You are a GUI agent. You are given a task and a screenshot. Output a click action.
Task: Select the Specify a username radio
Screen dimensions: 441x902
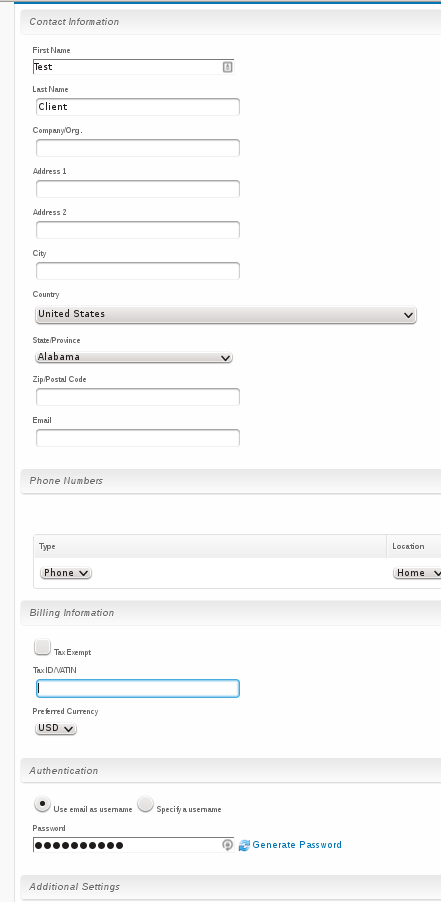(145, 804)
